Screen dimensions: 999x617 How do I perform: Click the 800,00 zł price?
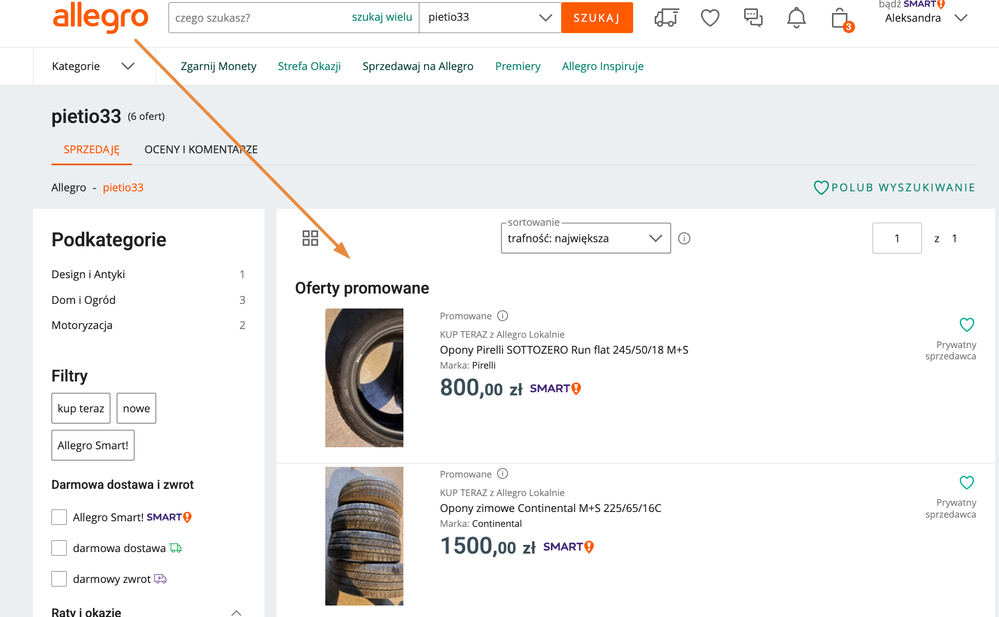(481, 388)
